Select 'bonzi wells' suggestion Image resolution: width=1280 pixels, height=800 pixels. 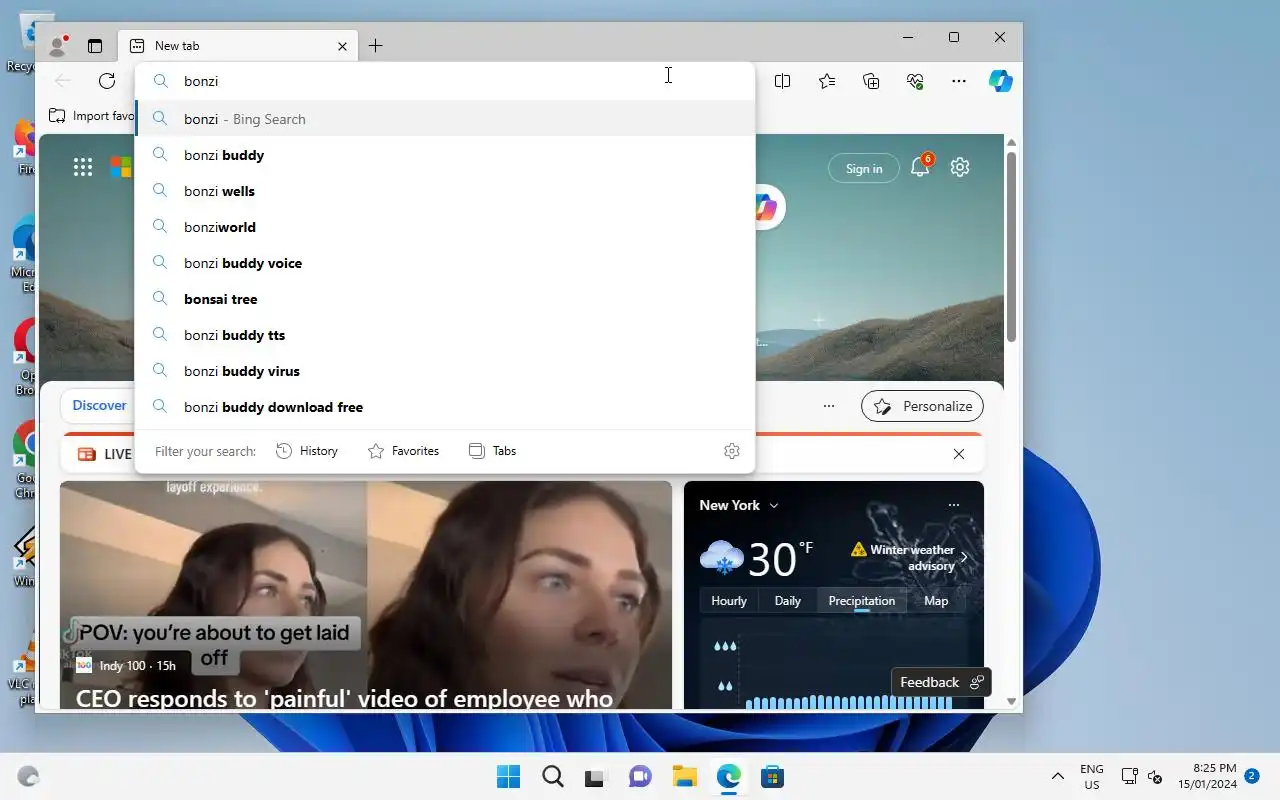445,191
